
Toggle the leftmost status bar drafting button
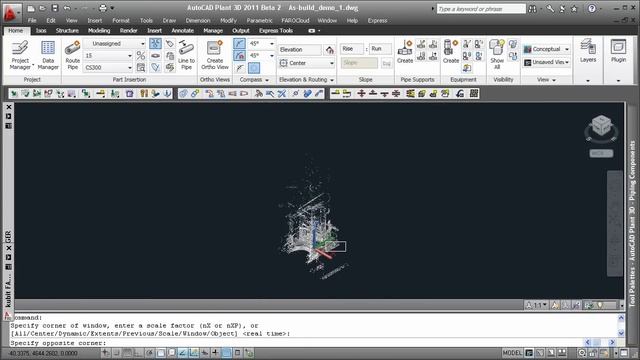click(x=106, y=353)
